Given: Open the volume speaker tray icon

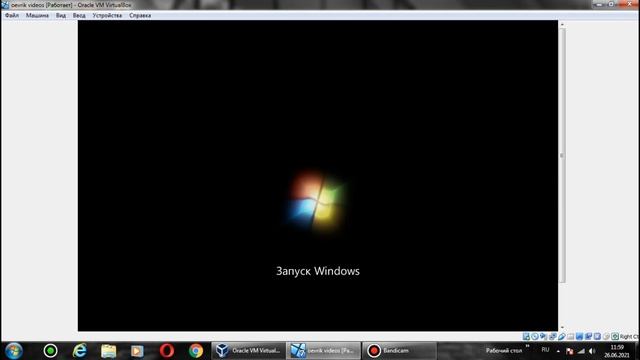Looking at the screenshot, I should [592, 351].
